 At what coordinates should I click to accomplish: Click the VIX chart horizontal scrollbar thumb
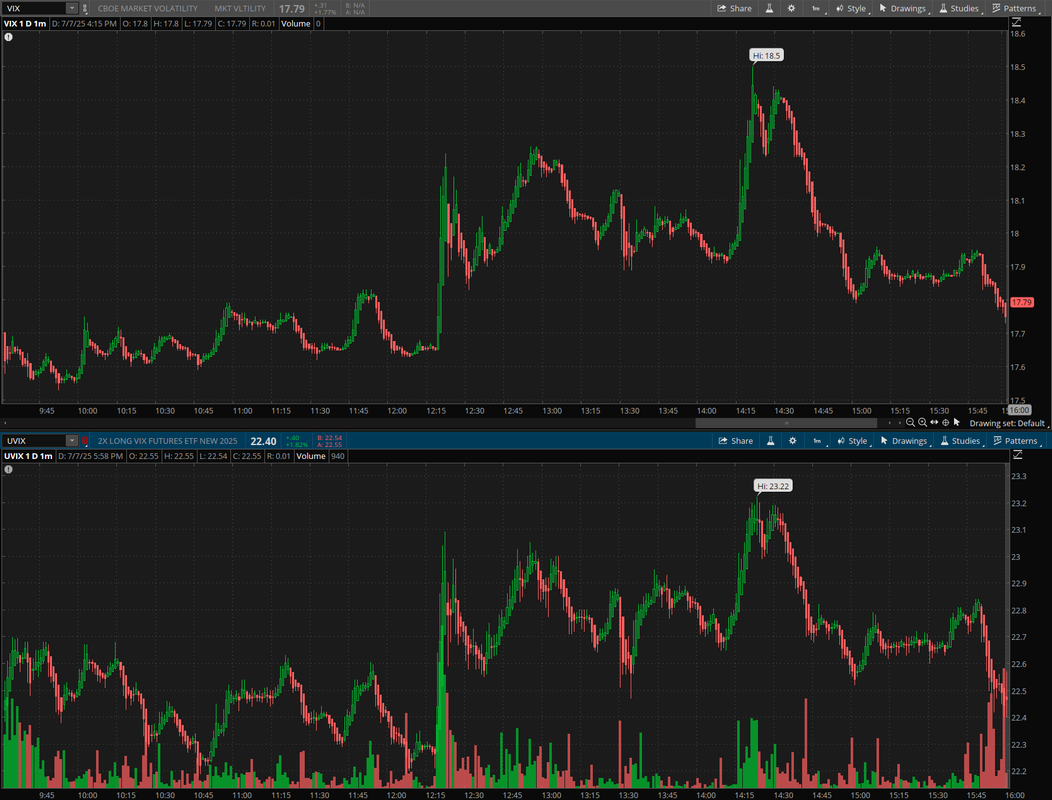click(x=786, y=423)
